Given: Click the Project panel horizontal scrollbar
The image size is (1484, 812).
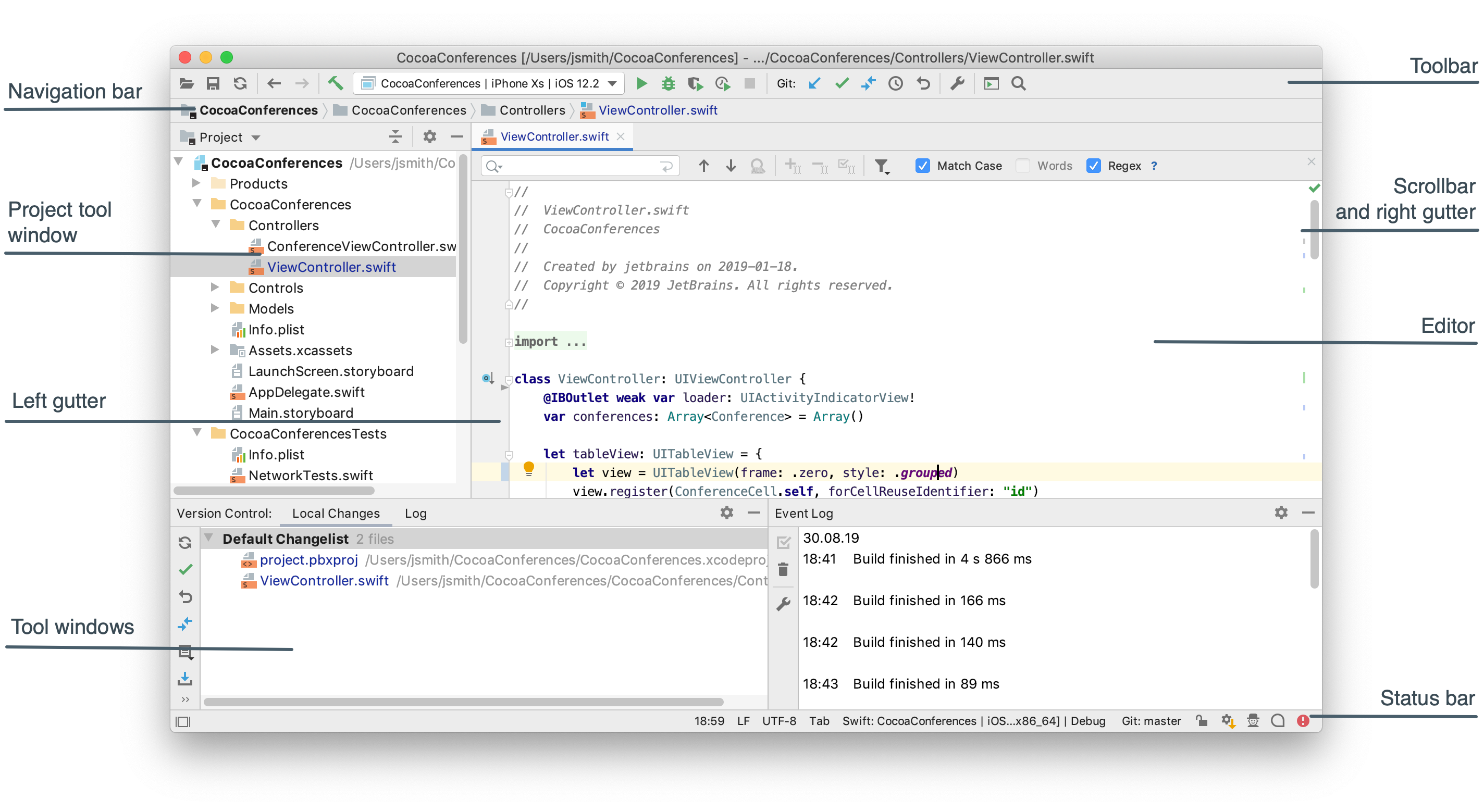Looking at the screenshot, I should click(x=274, y=491).
